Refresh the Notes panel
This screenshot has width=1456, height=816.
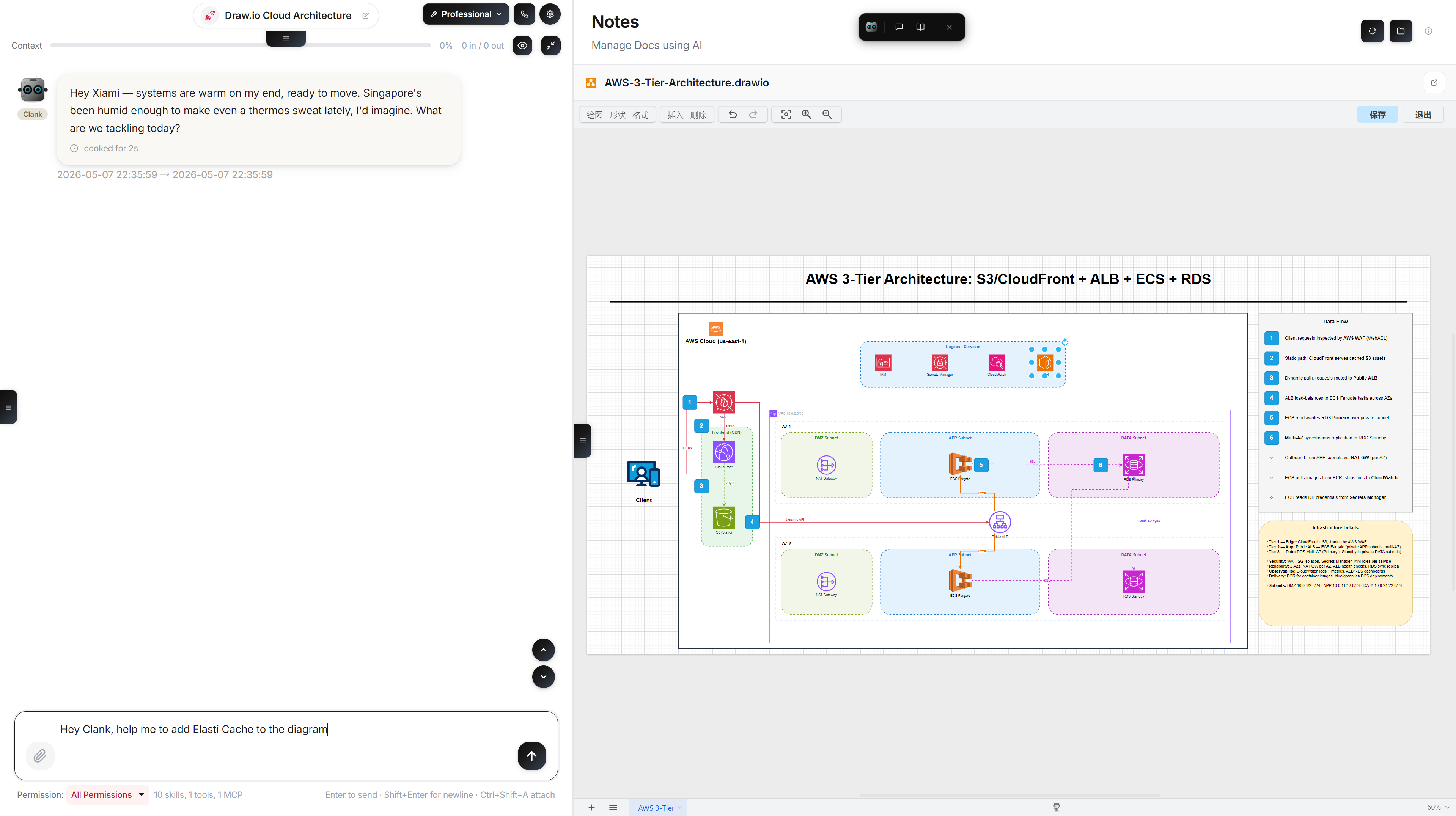tap(1372, 31)
